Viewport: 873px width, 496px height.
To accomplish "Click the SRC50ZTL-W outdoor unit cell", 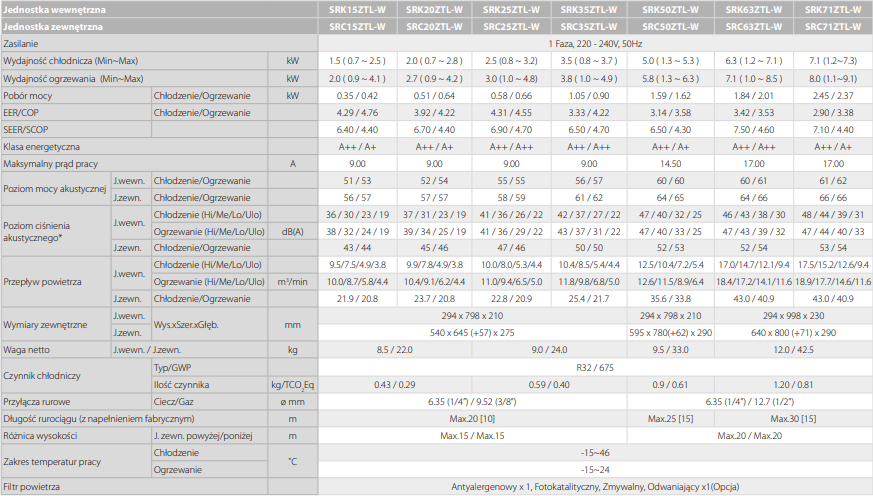I will 670,26.
